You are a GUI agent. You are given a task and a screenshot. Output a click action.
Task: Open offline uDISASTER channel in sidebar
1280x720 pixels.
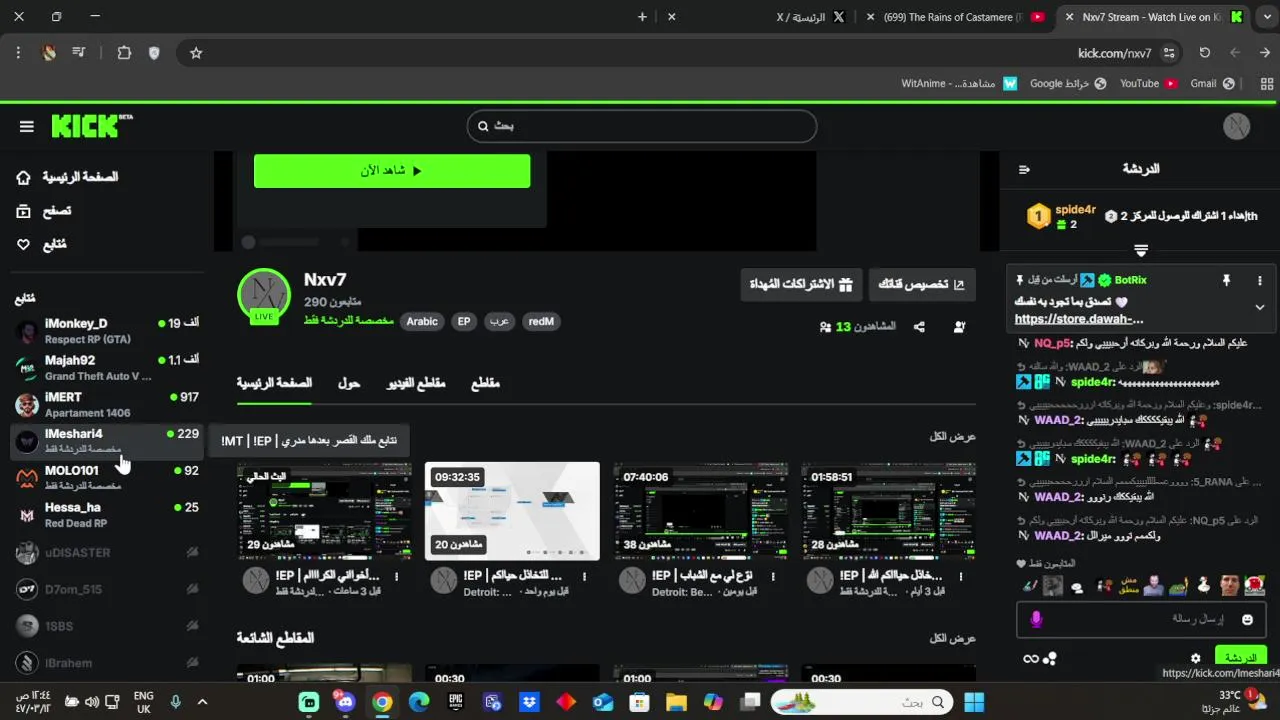pyautogui.click(x=107, y=552)
